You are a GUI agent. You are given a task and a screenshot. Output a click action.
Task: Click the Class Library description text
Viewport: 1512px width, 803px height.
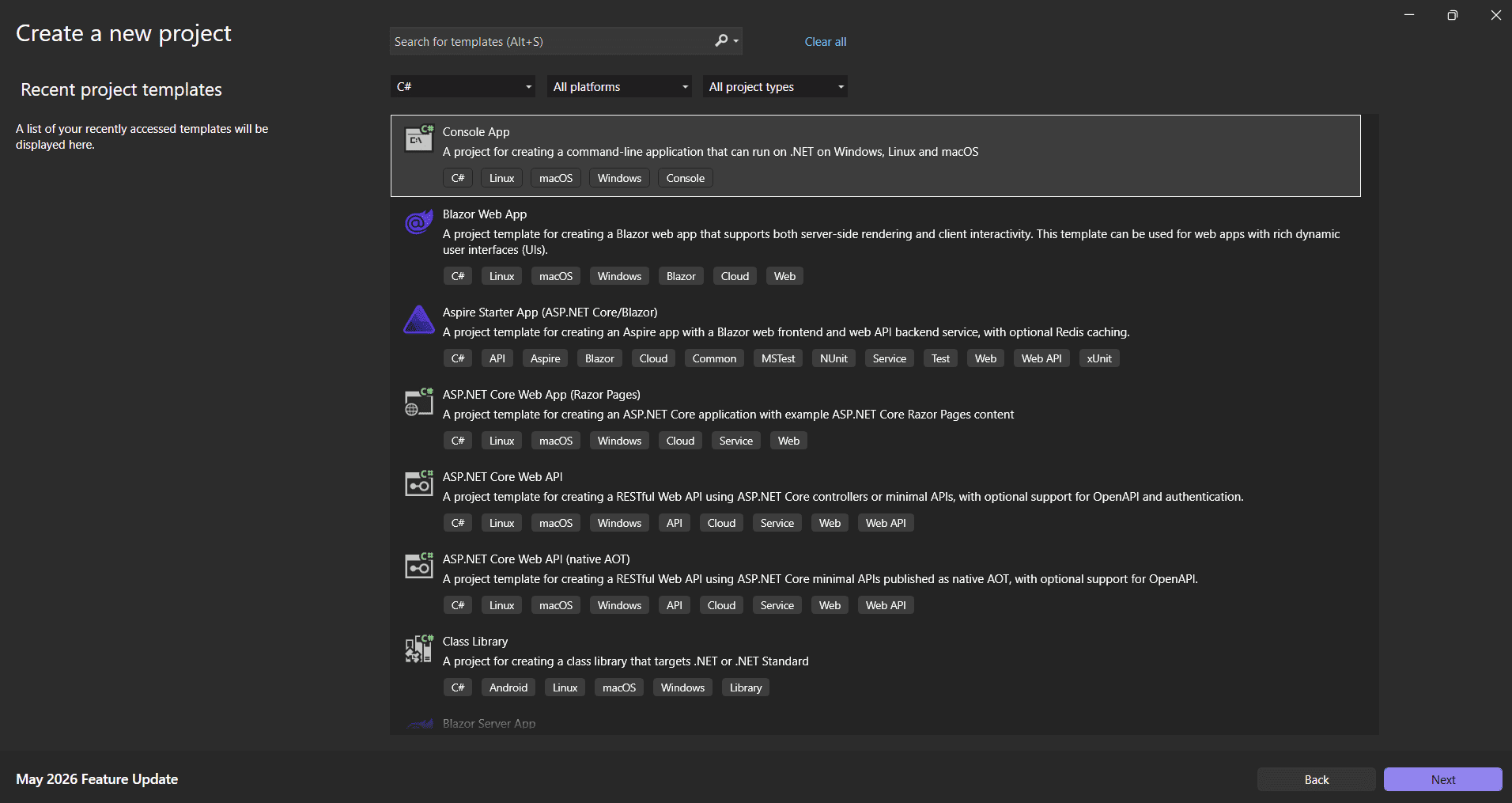[x=626, y=661]
